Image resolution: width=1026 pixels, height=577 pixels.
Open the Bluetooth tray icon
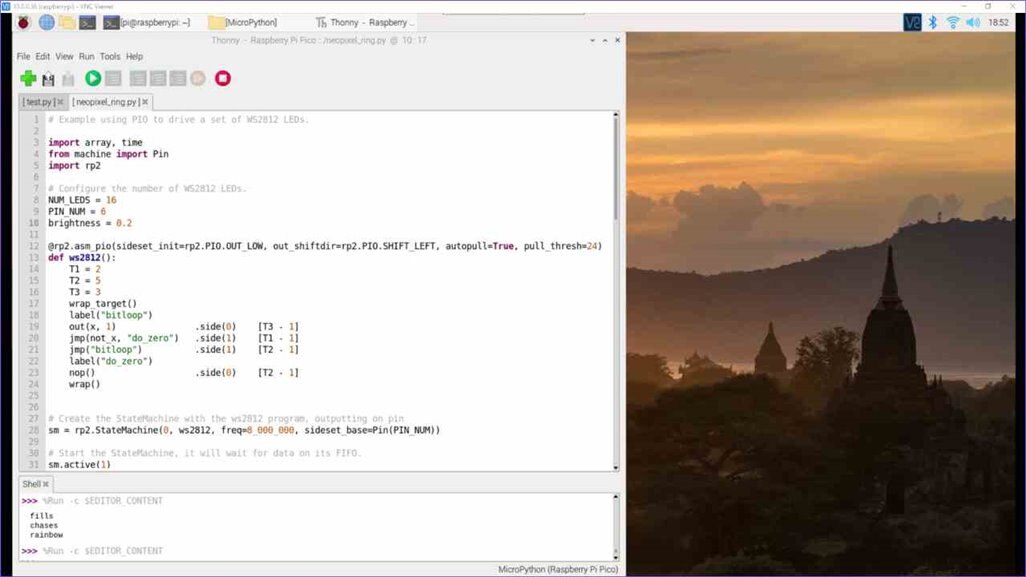933,22
